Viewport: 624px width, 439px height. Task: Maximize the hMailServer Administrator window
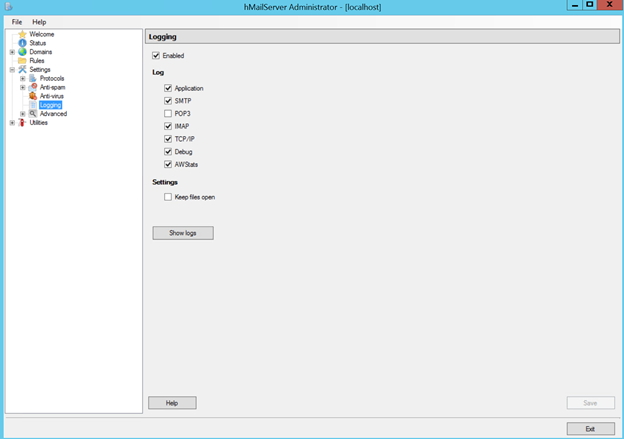(x=590, y=5)
